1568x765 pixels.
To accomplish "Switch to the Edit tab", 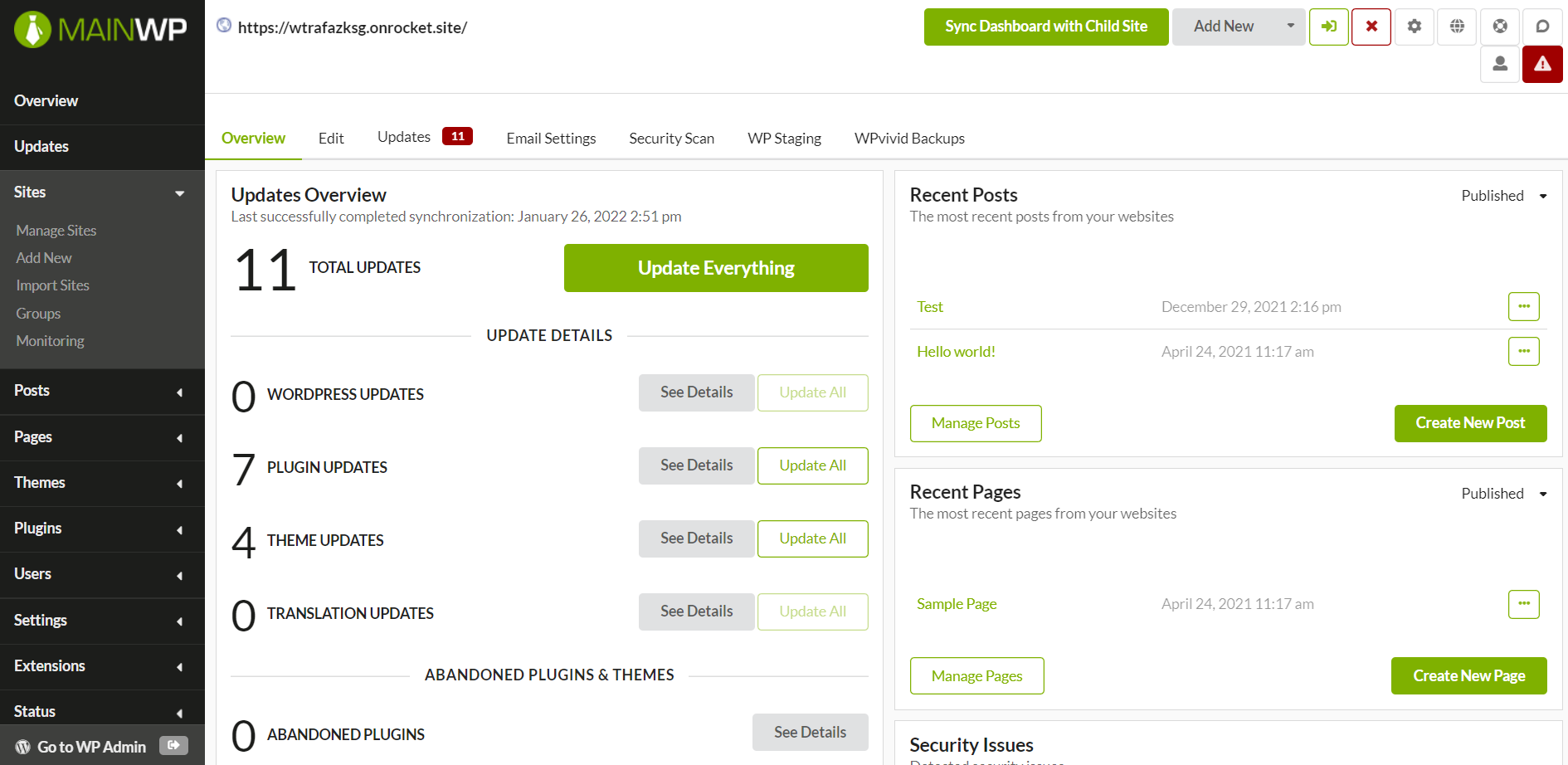I will pyautogui.click(x=331, y=138).
